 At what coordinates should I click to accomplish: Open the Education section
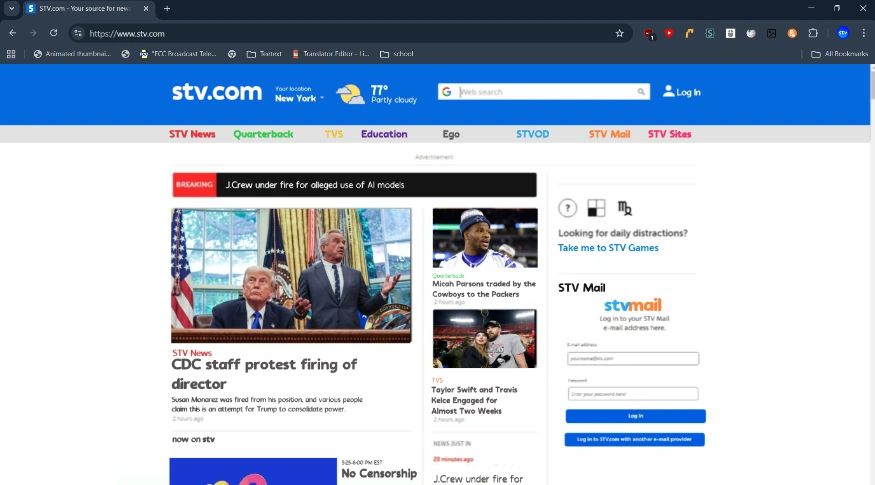pos(384,134)
